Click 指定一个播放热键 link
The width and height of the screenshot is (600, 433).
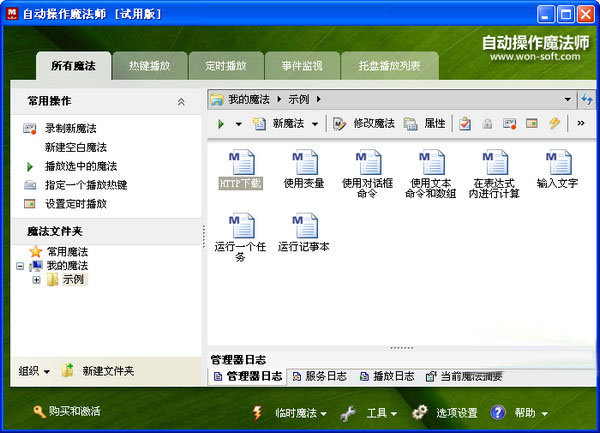(x=86, y=185)
